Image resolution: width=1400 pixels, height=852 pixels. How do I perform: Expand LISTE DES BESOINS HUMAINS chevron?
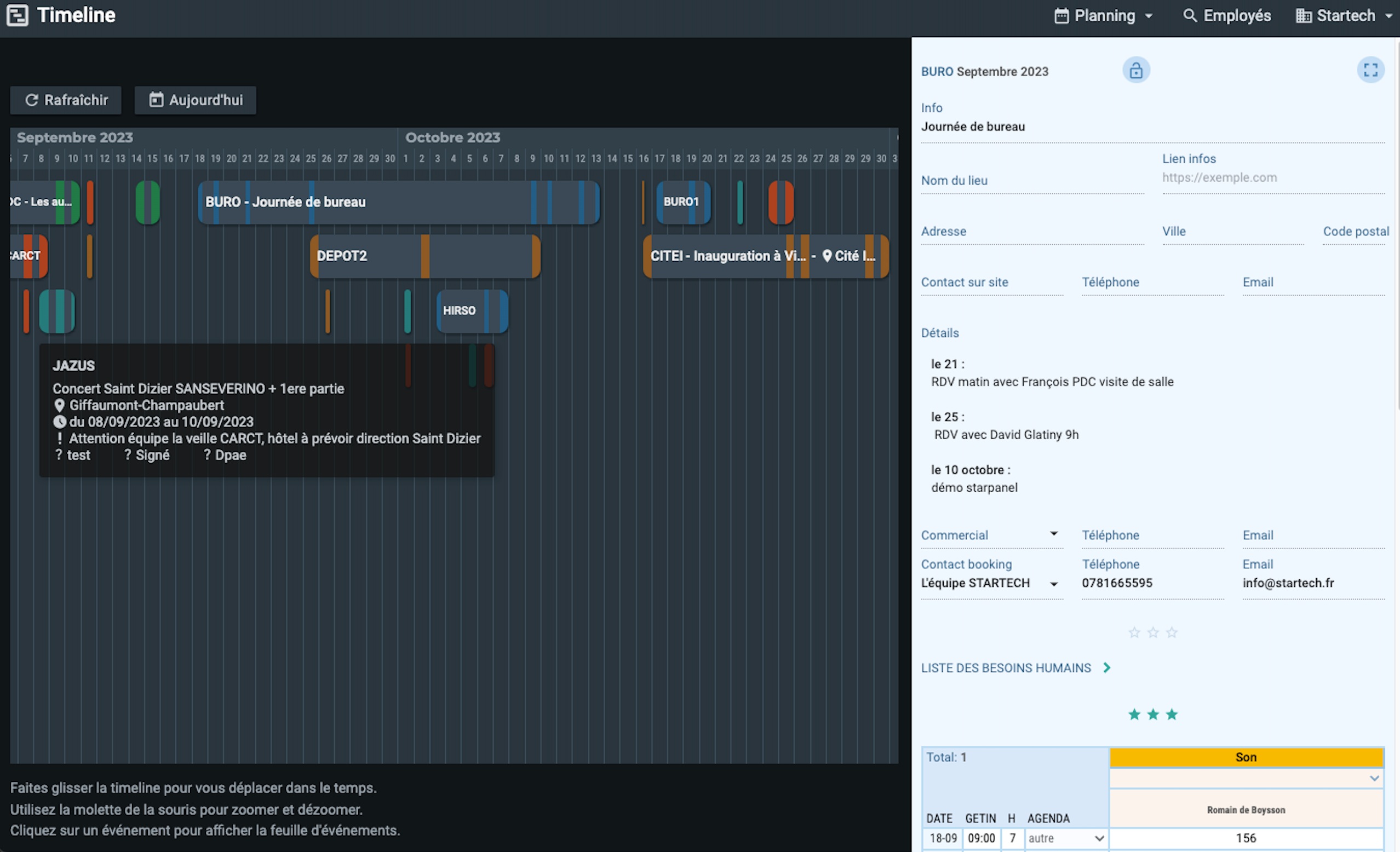click(x=1106, y=668)
